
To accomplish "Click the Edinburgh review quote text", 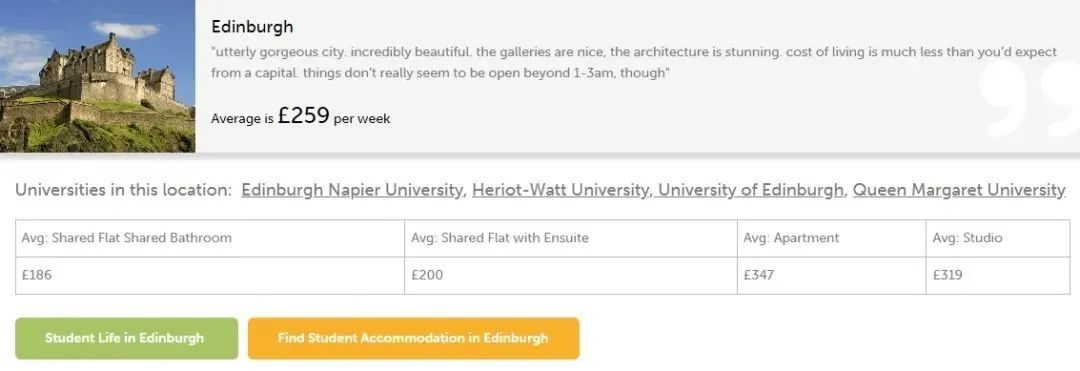I will 634,62.
